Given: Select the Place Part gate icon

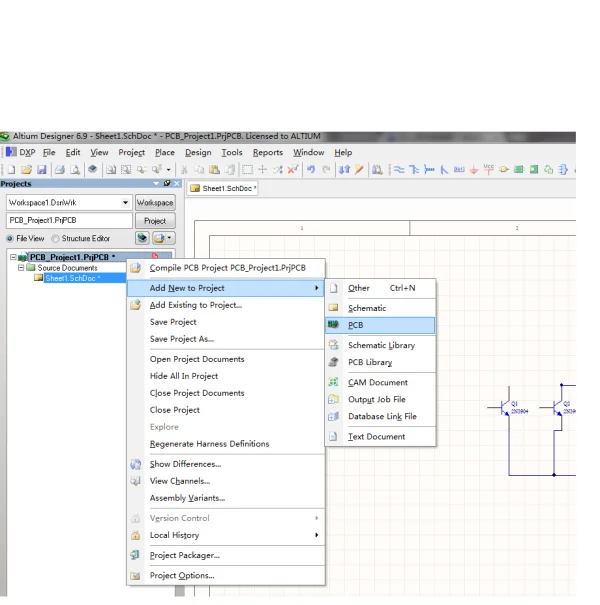Looking at the screenshot, I should [504, 169].
